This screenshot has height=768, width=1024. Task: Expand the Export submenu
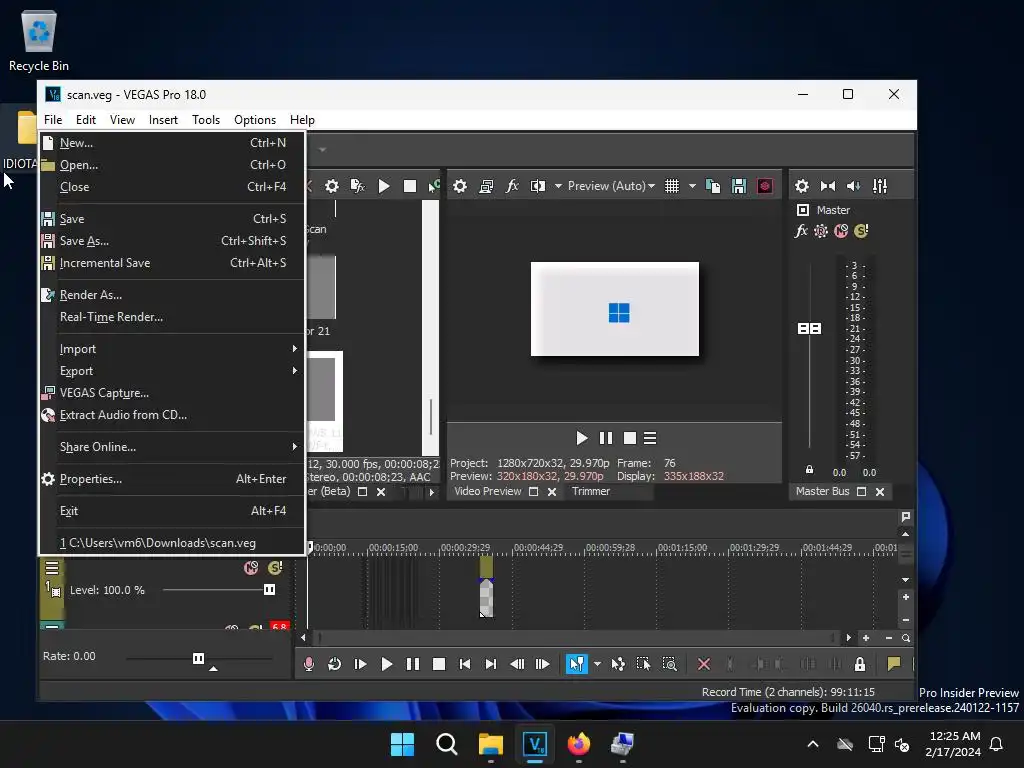pos(172,371)
